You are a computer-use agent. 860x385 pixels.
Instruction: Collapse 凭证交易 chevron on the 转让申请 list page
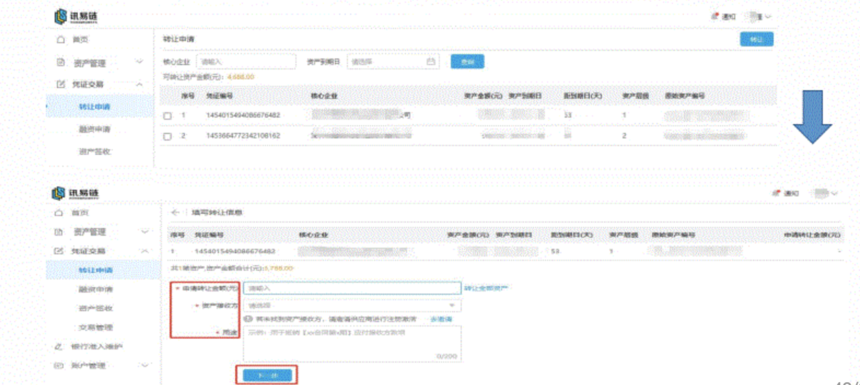(139, 84)
